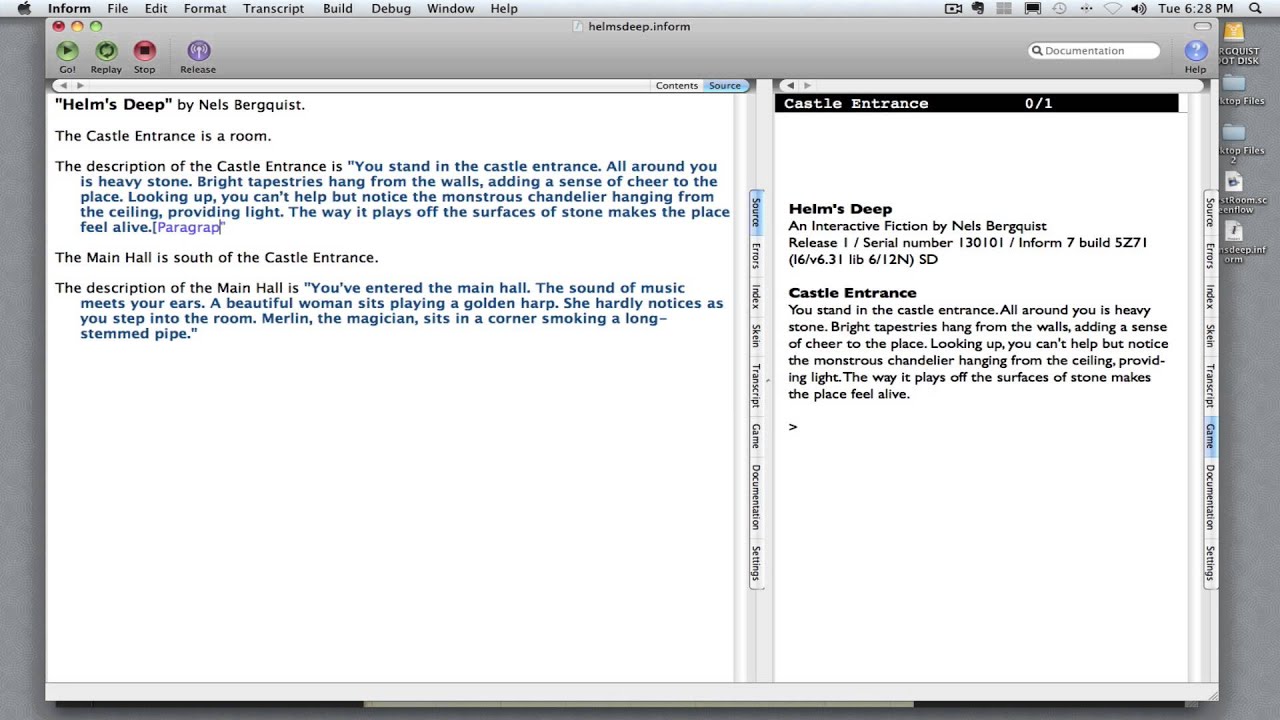Screen dimensions: 1280x720
Task: Click 'The Main Hall is south' source line
Action: pos(217,258)
